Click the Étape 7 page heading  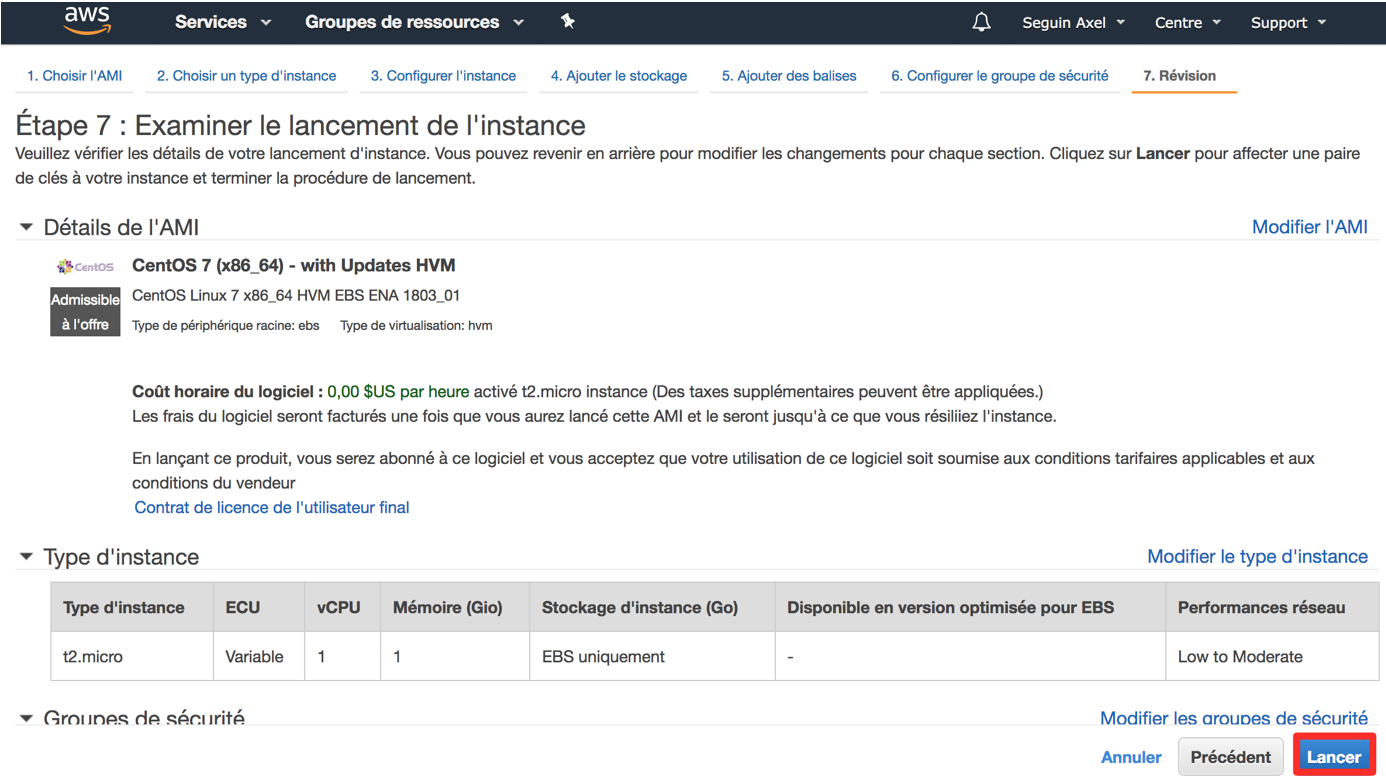301,126
